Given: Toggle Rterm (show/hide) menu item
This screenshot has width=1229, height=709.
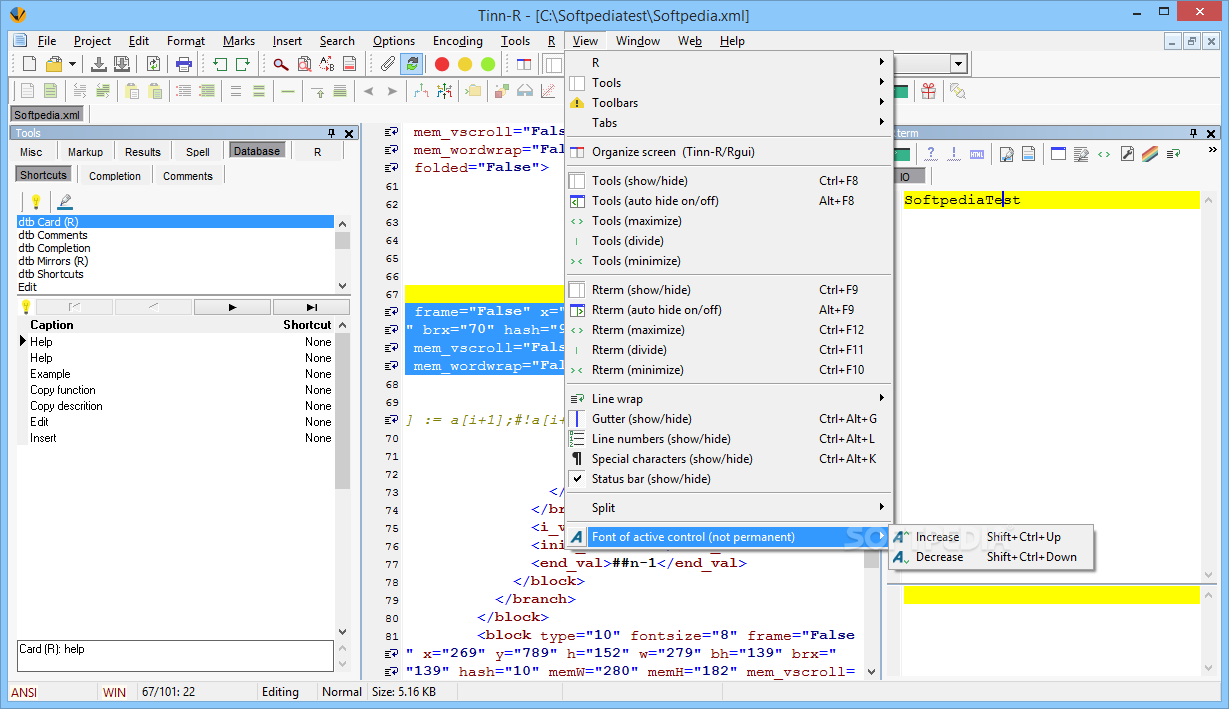Looking at the screenshot, I should click(x=728, y=290).
